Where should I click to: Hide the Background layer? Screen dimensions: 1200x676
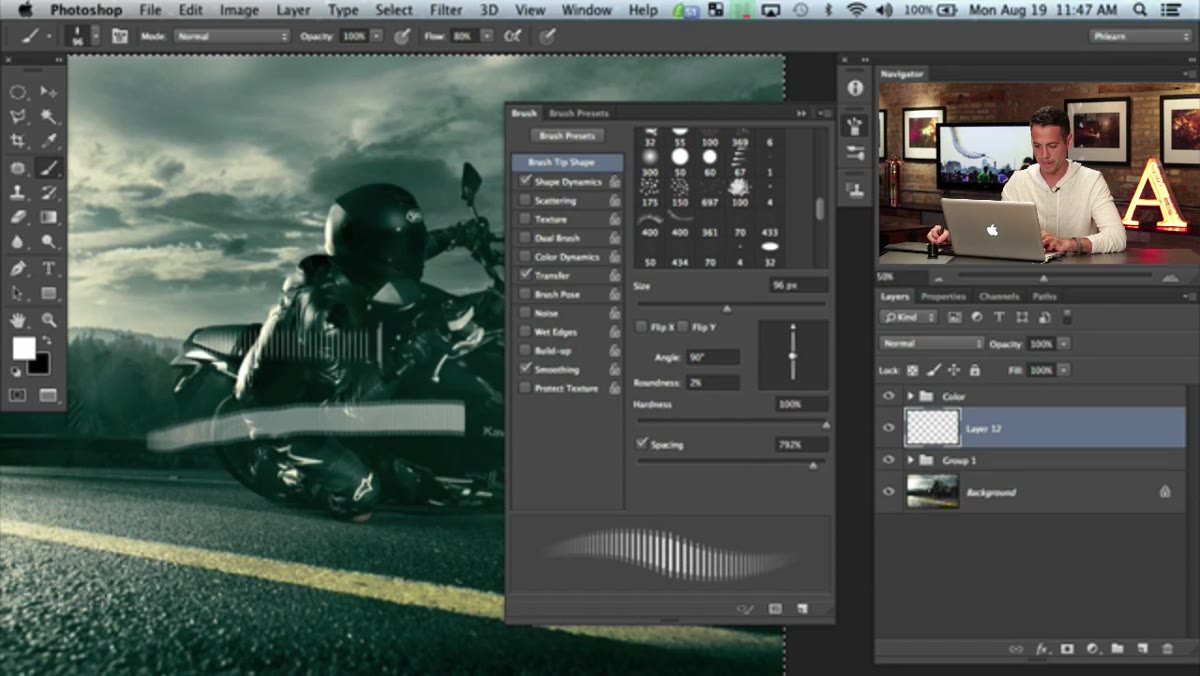tap(889, 492)
